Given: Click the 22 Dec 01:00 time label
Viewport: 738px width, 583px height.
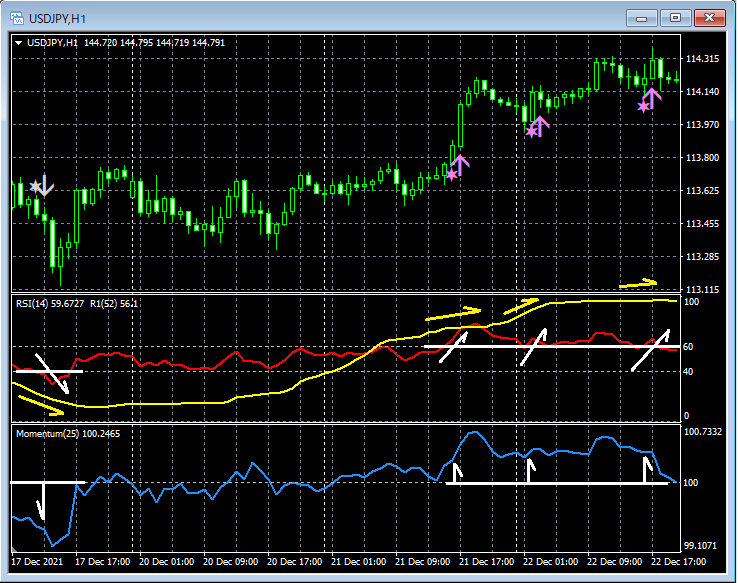Looking at the screenshot, I should pyautogui.click(x=551, y=562).
